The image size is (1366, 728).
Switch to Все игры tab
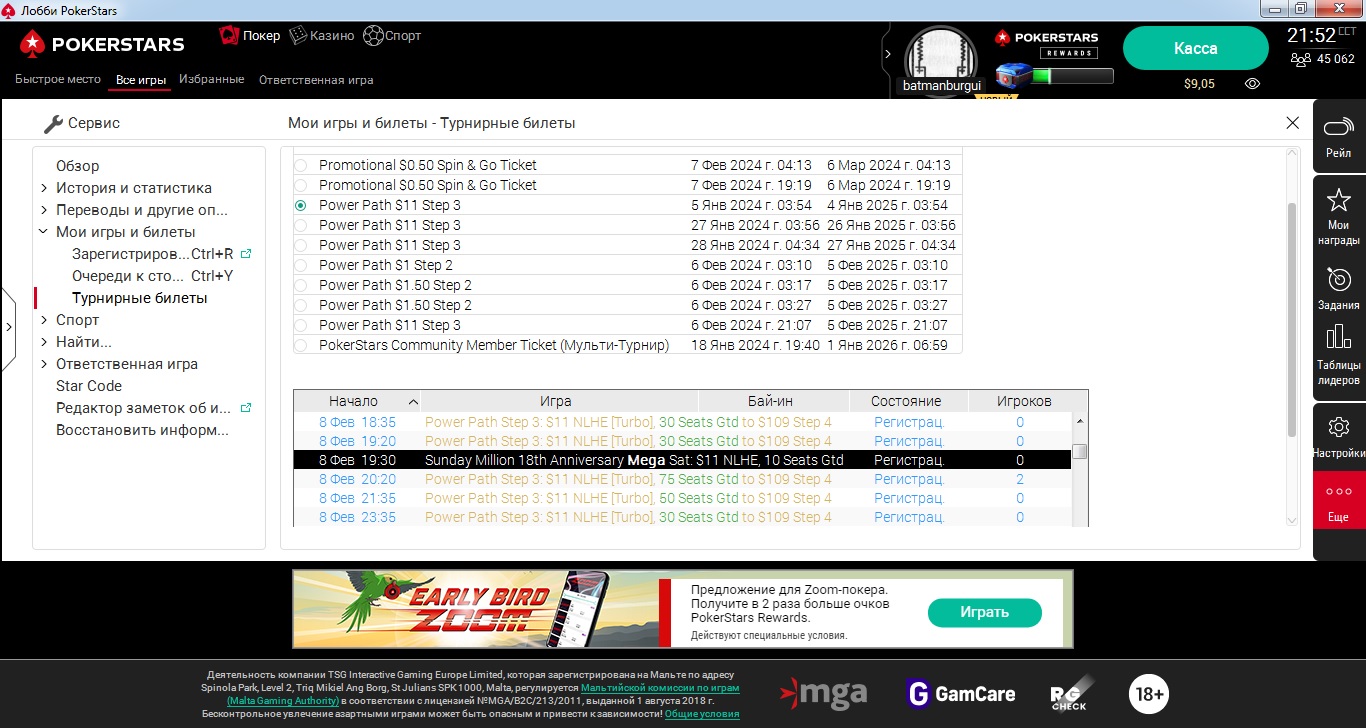coord(141,80)
